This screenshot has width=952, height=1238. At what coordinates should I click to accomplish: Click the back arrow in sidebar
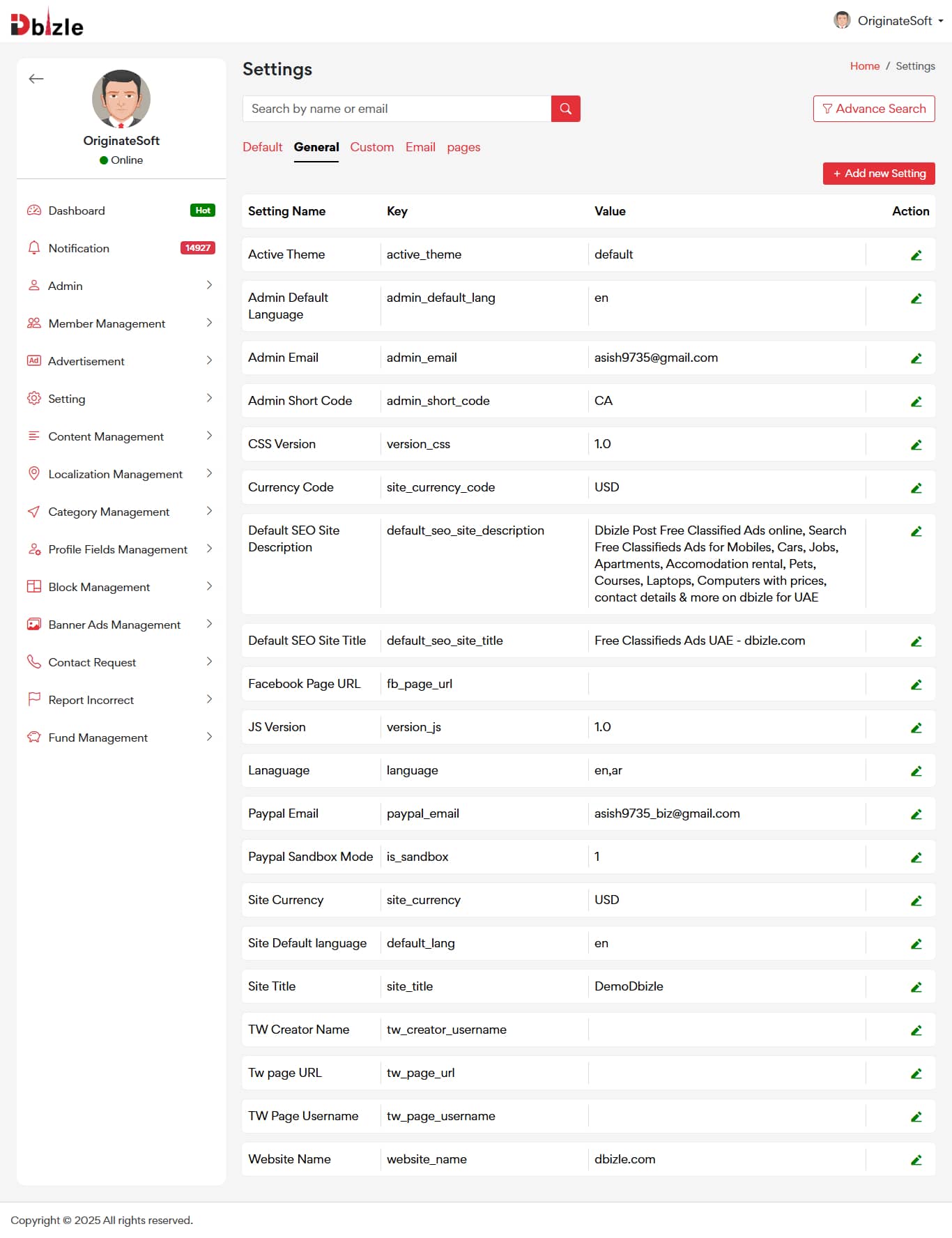click(36, 79)
